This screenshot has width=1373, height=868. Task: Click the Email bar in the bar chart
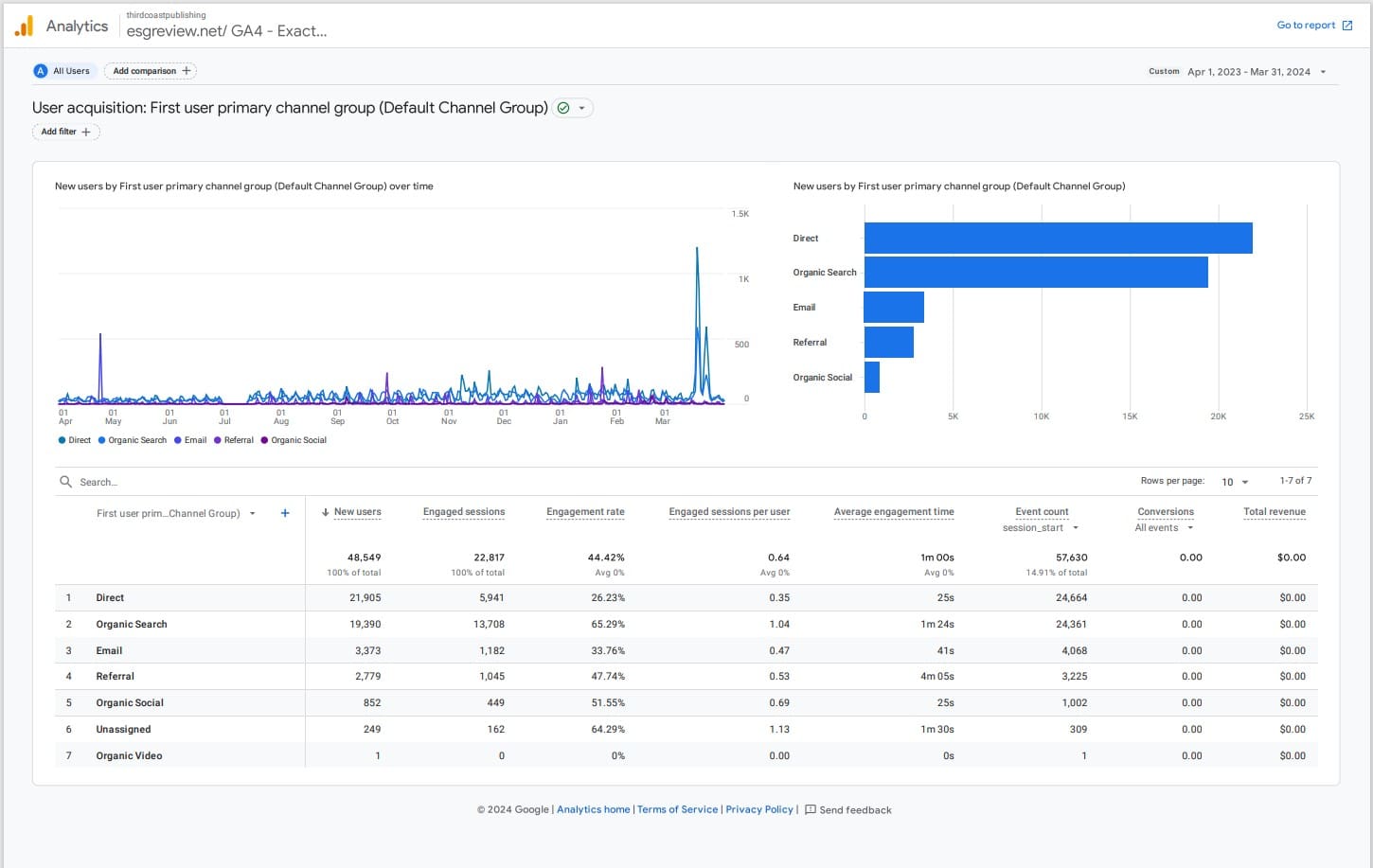tap(894, 308)
